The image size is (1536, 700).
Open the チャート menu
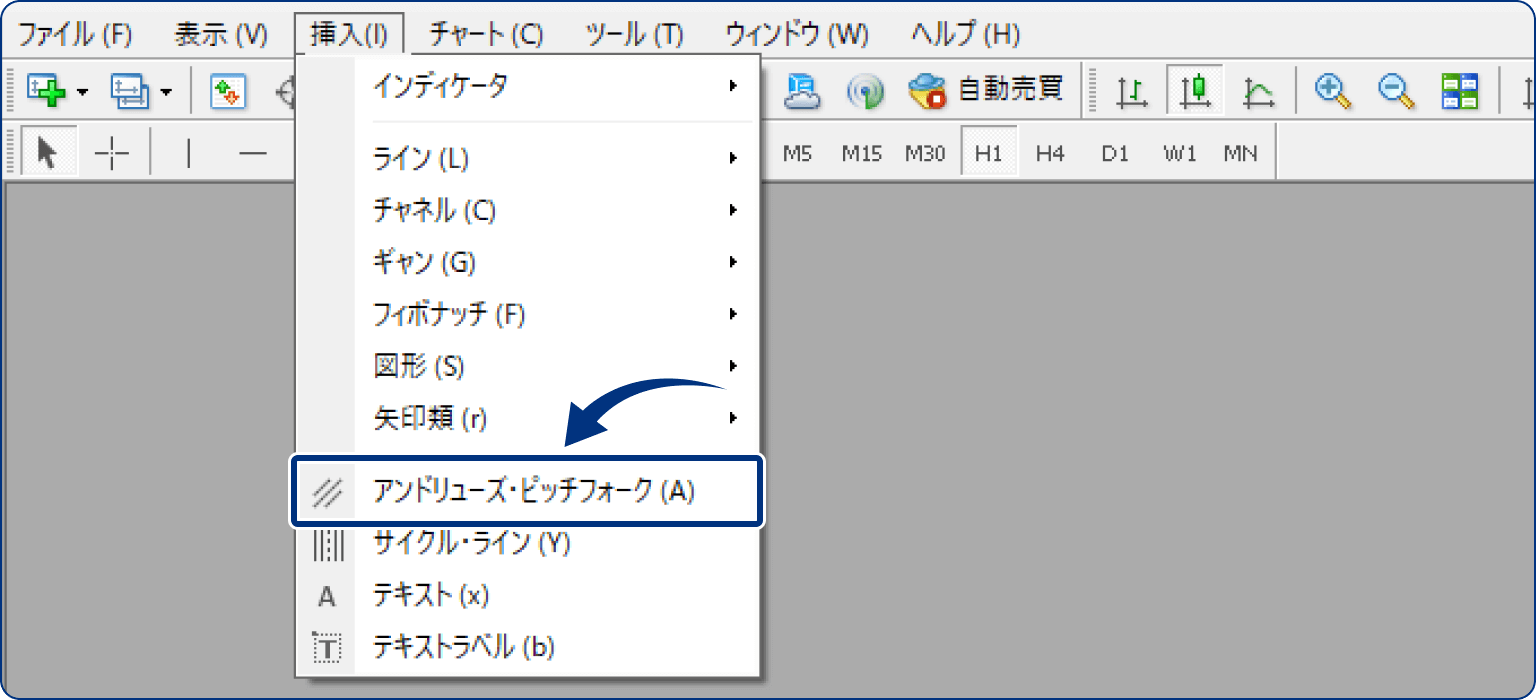485,33
